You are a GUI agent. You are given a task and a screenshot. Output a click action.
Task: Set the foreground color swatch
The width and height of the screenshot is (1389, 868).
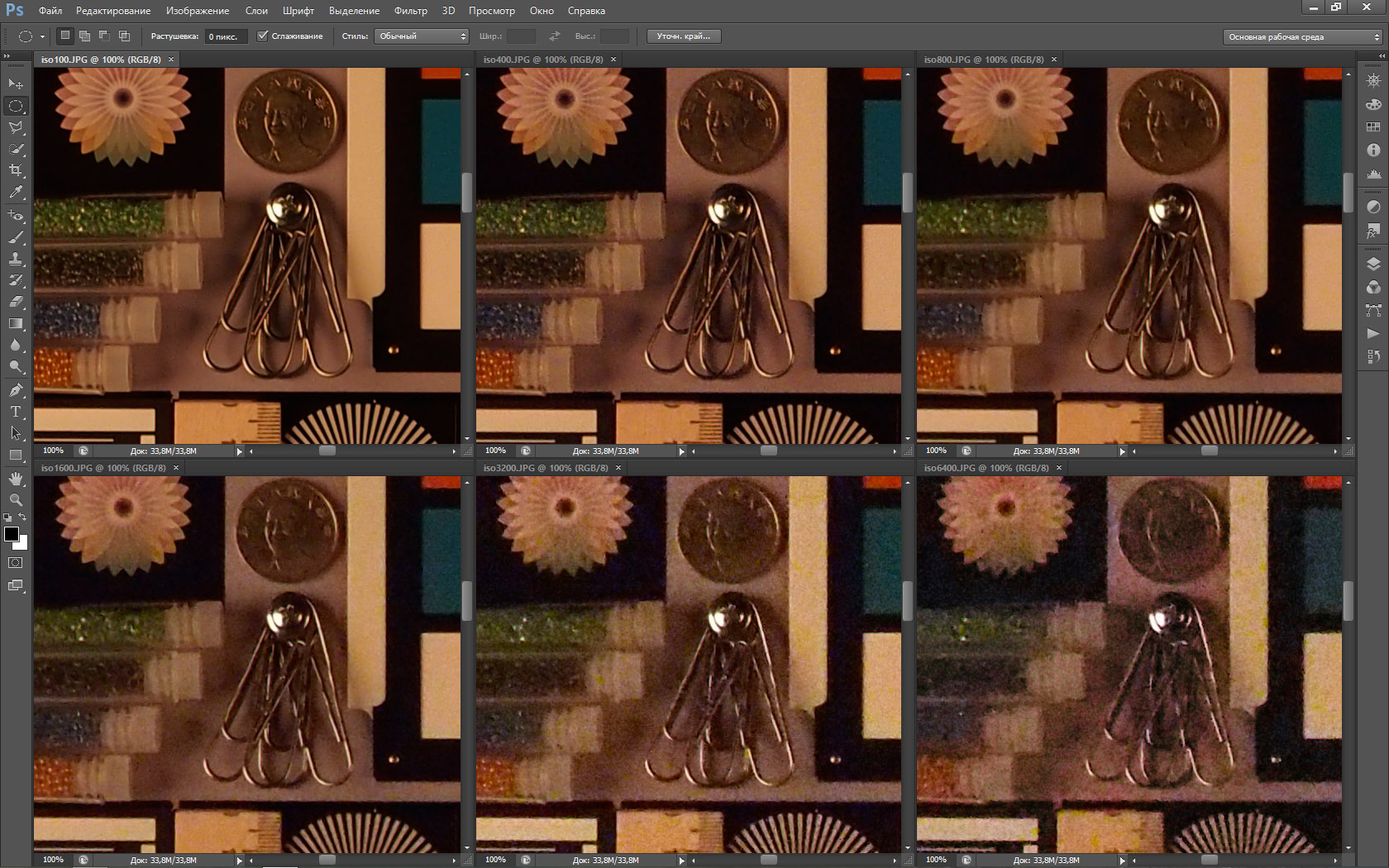click(12, 534)
